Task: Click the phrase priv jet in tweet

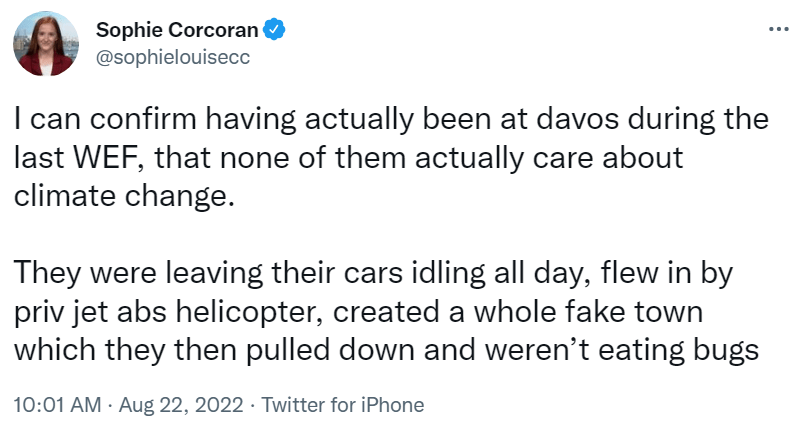Action: tap(68, 311)
